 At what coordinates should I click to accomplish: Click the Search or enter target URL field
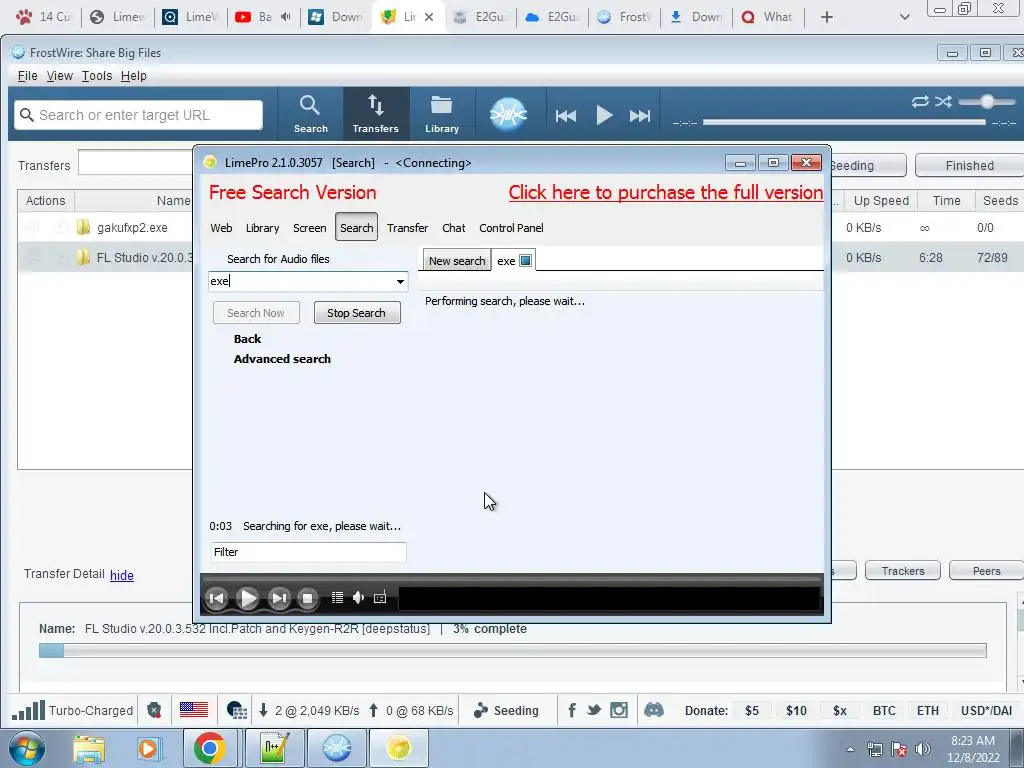tap(138, 115)
